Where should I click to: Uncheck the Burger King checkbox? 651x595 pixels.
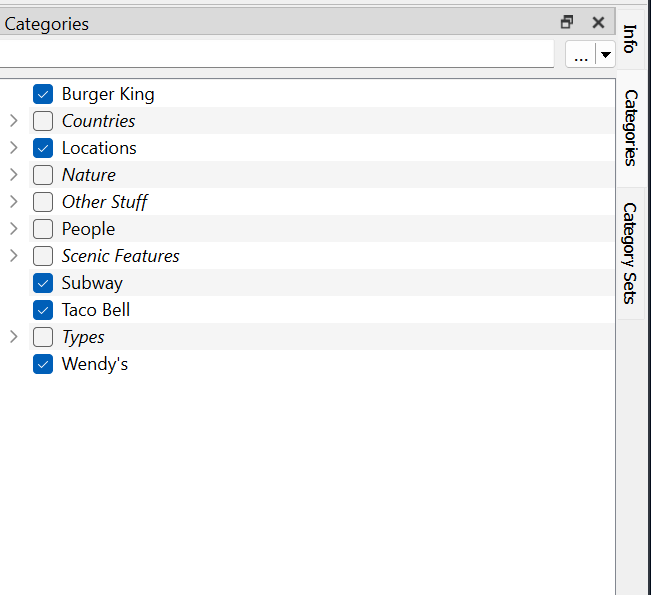tap(43, 94)
